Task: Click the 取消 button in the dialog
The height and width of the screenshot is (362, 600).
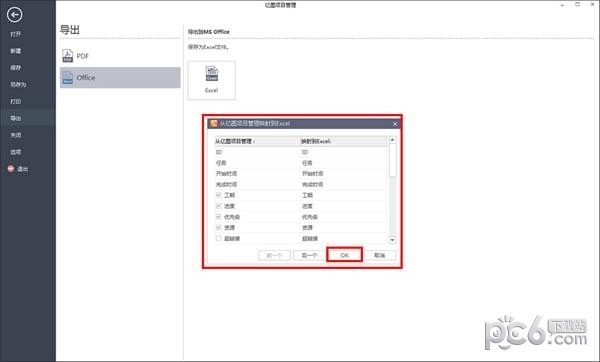Action: (380, 255)
